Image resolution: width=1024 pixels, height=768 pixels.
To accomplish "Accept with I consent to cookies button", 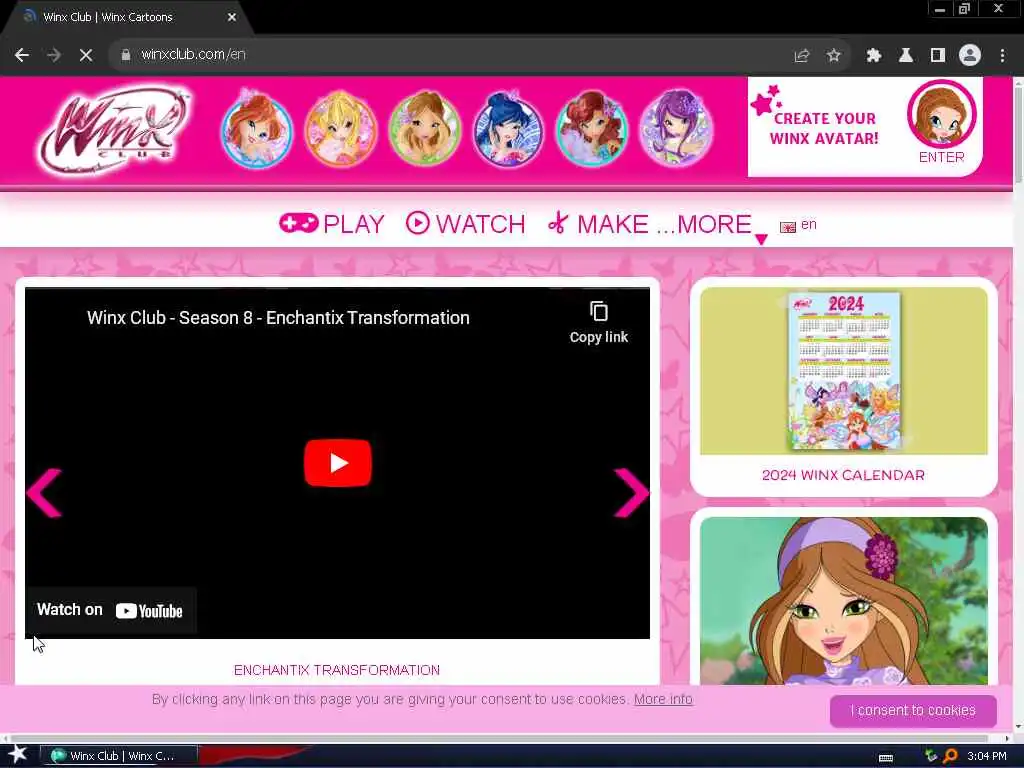I will point(913,711).
